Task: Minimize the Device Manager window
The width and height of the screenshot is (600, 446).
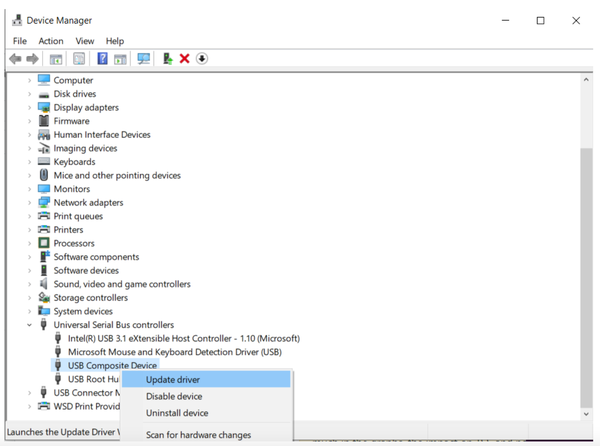Action: (x=505, y=21)
